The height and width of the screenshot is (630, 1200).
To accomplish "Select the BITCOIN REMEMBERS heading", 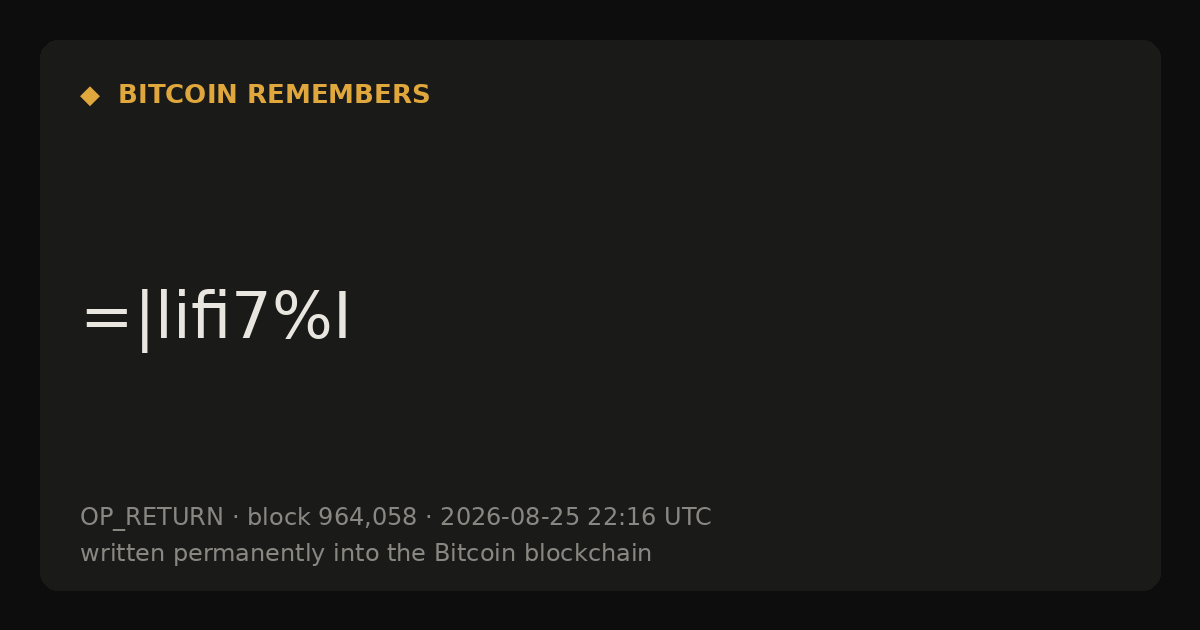I will coord(274,95).
